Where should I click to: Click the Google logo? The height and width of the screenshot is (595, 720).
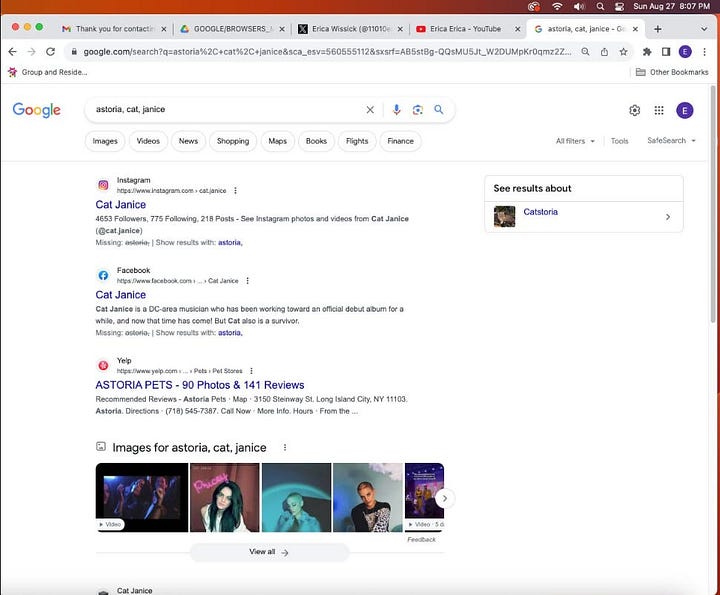point(37,110)
